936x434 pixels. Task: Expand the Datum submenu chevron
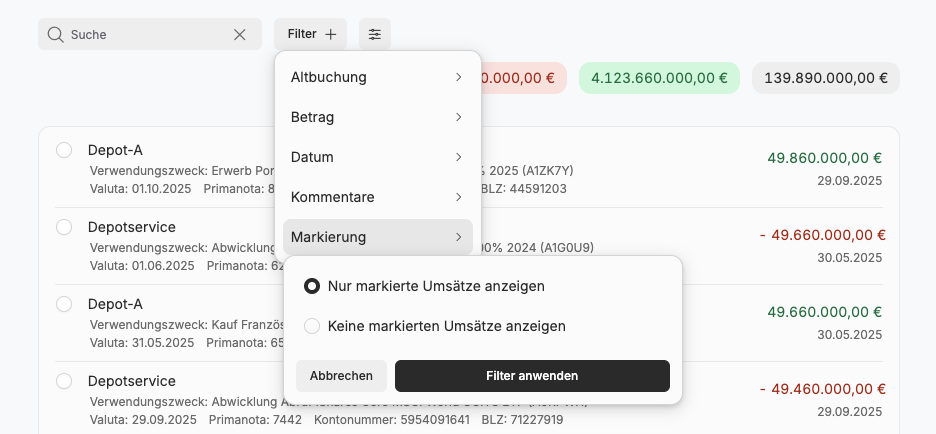pyautogui.click(x=458, y=157)
